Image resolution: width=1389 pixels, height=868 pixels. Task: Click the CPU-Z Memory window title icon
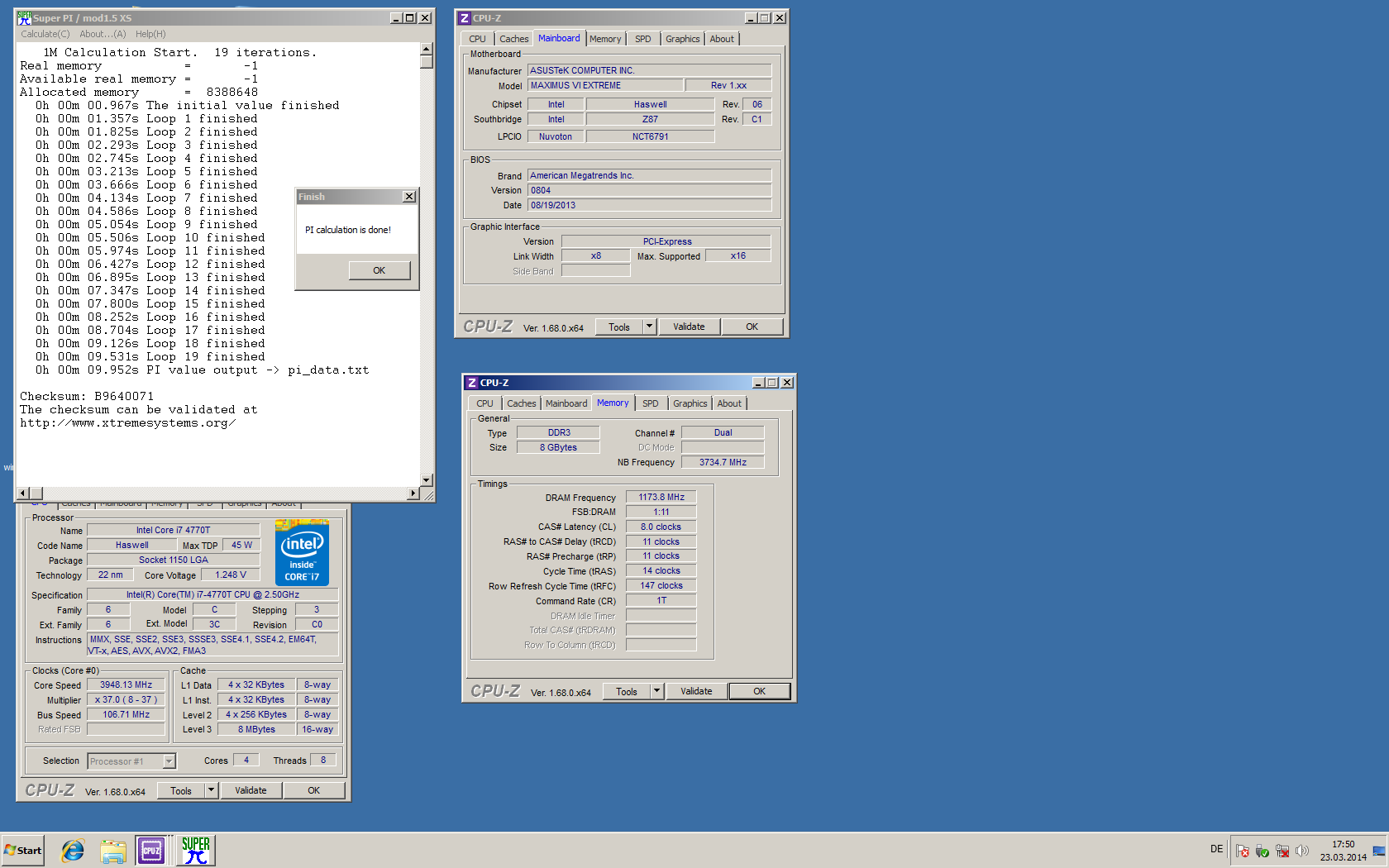pos(472,383)
